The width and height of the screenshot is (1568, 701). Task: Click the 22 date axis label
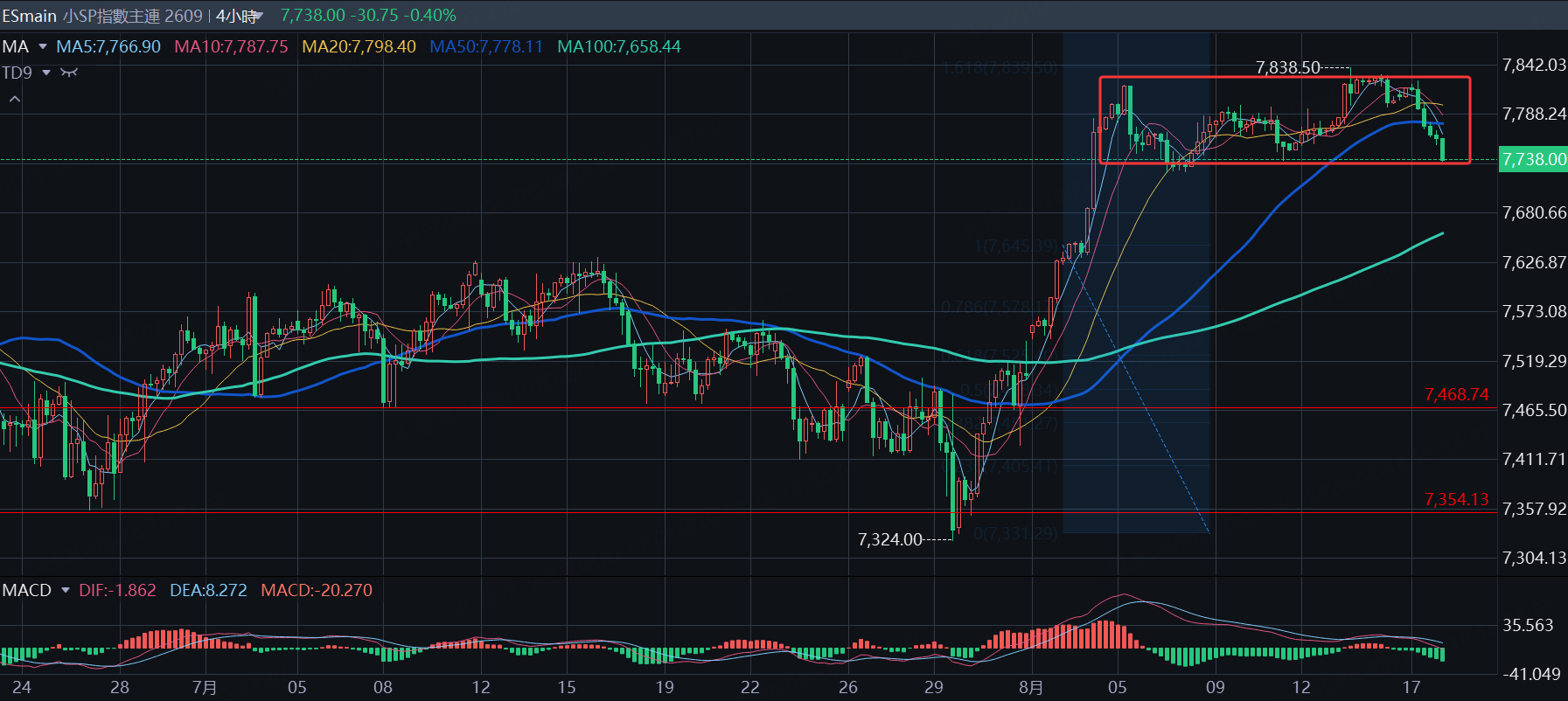point(750,688)
